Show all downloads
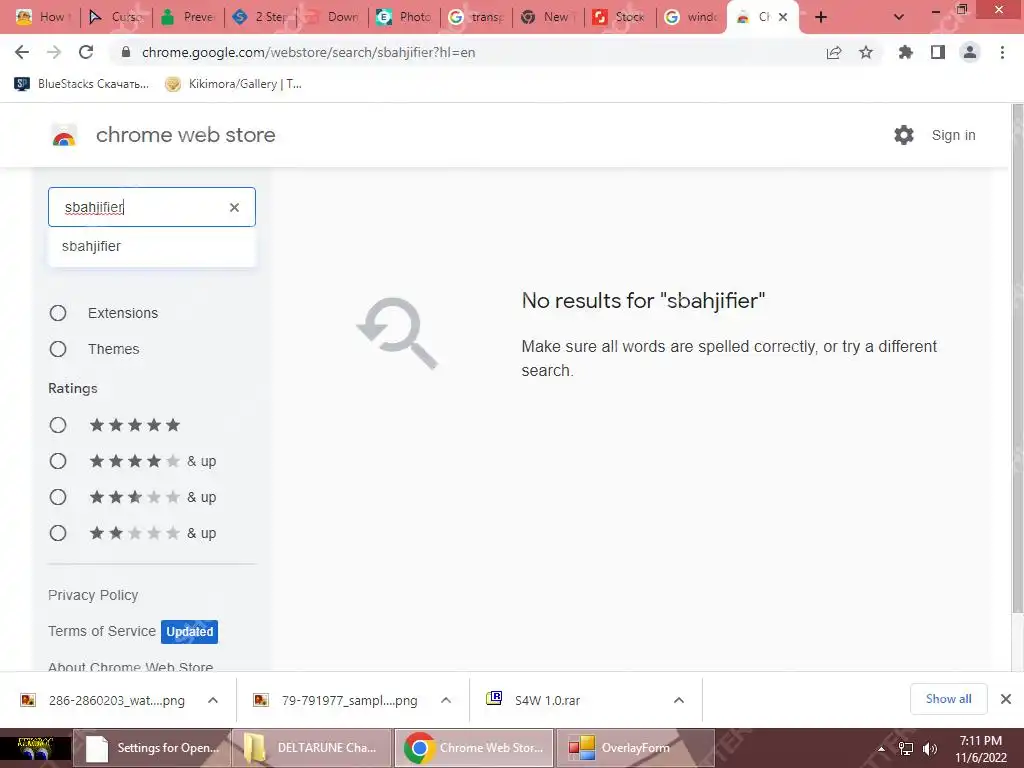This screenshot has width=1024, height=768. 948,699
